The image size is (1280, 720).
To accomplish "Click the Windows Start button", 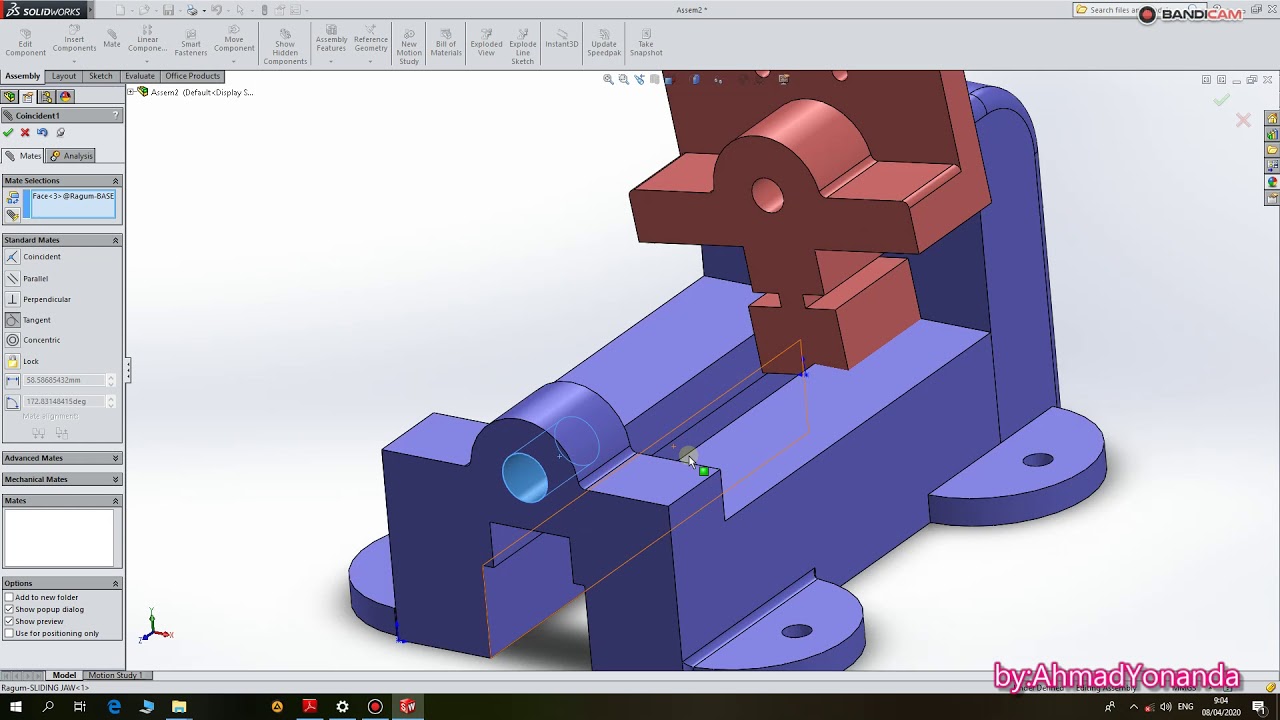I will tap(15, 707).
